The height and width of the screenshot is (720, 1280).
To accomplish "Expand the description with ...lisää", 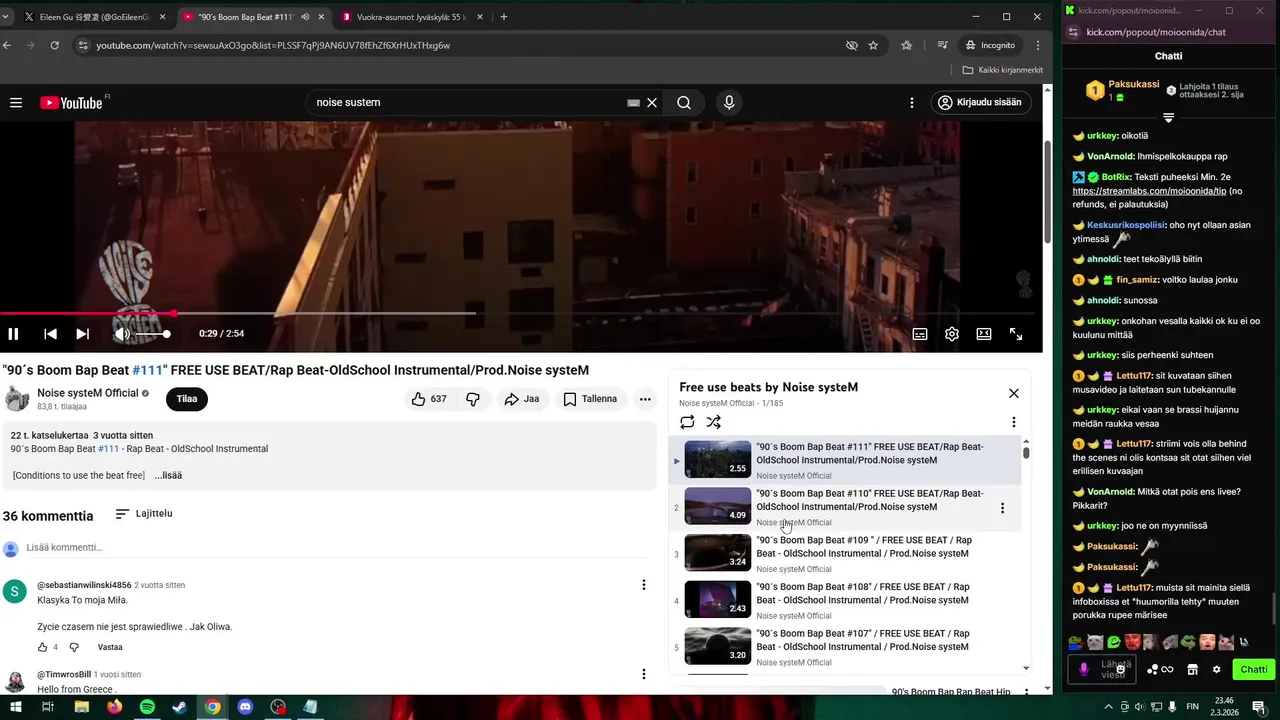I will point(168,475).
